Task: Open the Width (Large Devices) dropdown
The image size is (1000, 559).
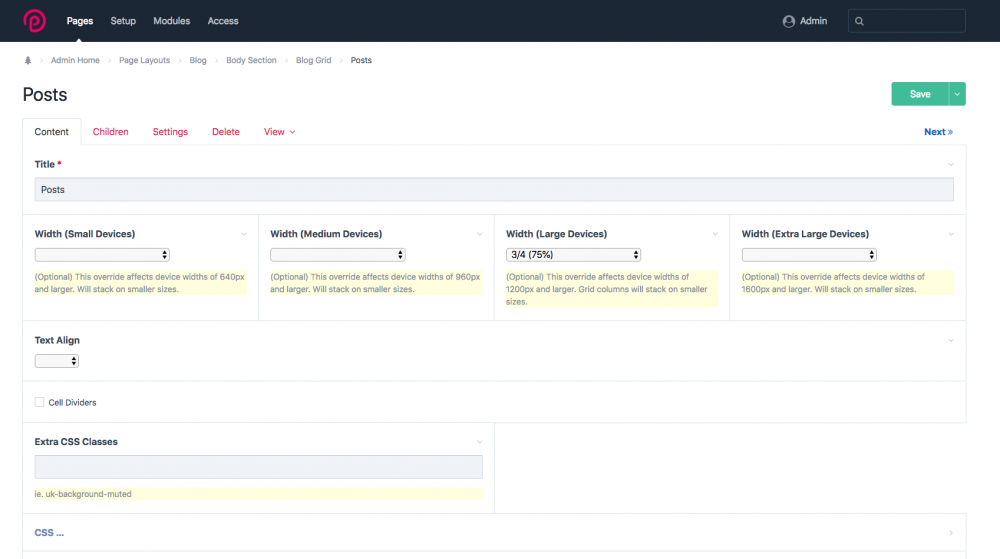Action: (573, 255)
